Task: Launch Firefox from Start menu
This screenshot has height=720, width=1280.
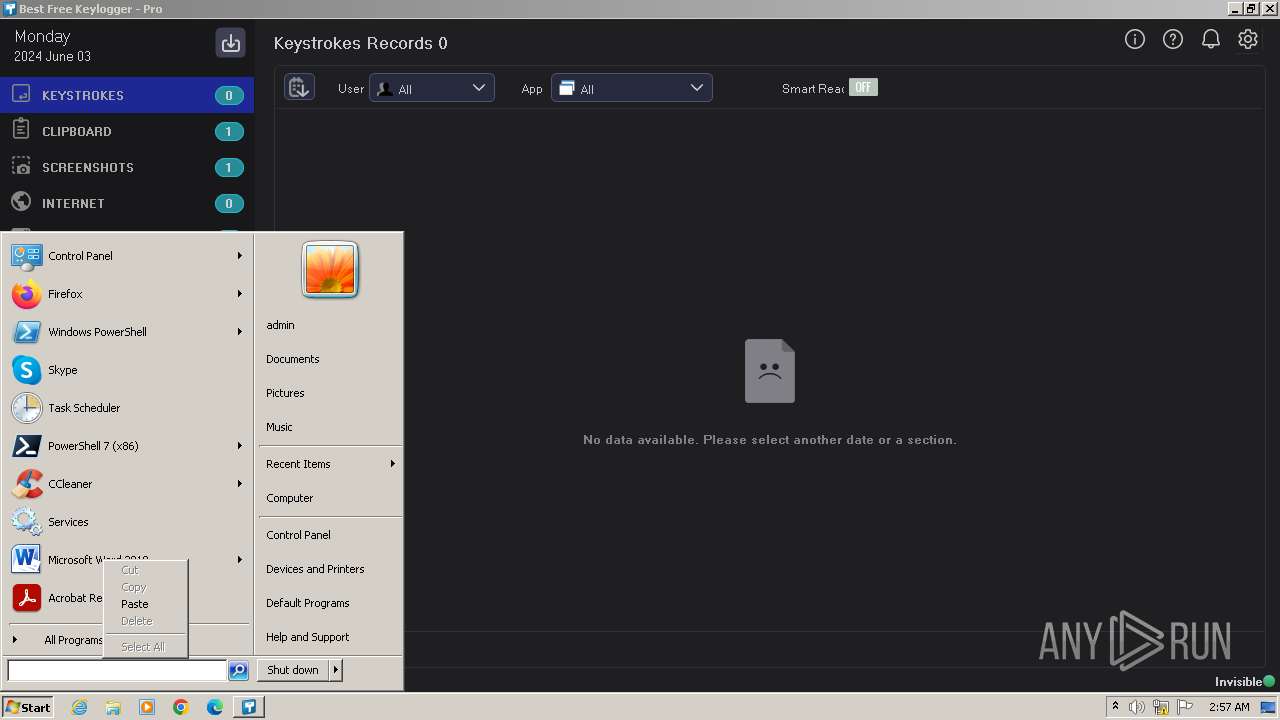Action: pyautogui.click(x=127, y=294)
